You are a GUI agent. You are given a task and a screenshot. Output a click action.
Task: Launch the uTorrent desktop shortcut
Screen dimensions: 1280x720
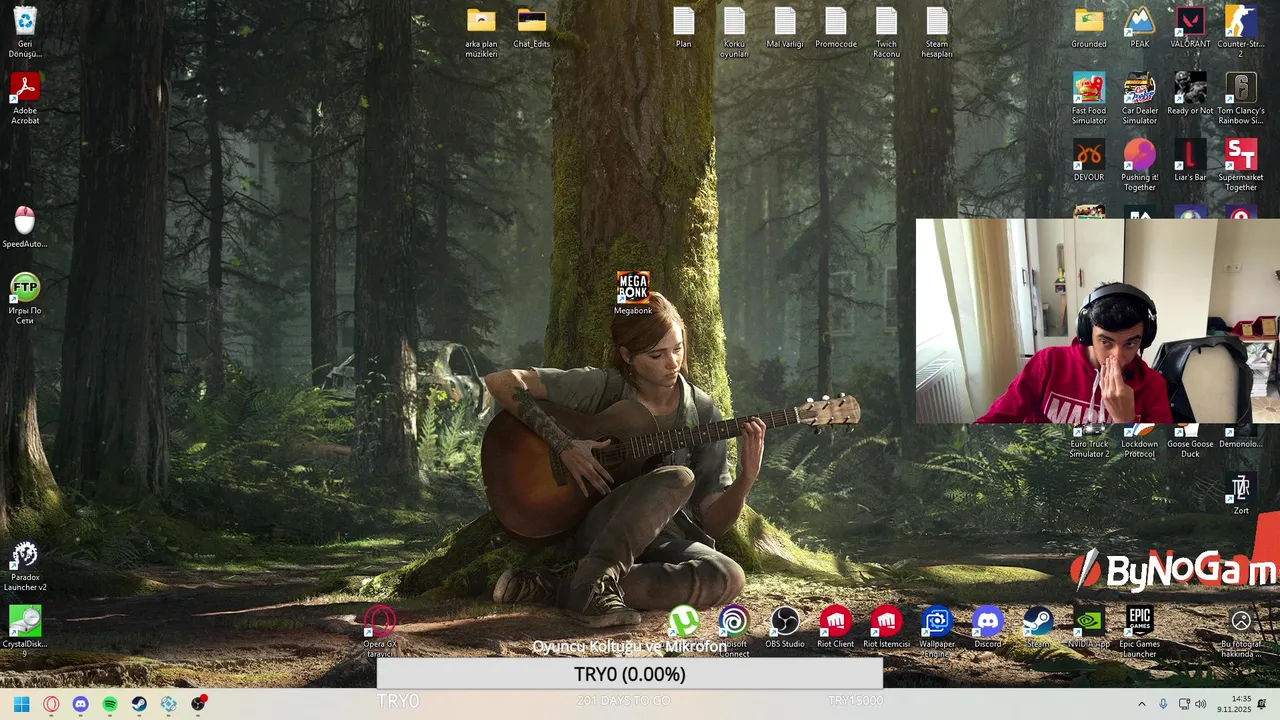pyautogui.click(x=684, y=622)
